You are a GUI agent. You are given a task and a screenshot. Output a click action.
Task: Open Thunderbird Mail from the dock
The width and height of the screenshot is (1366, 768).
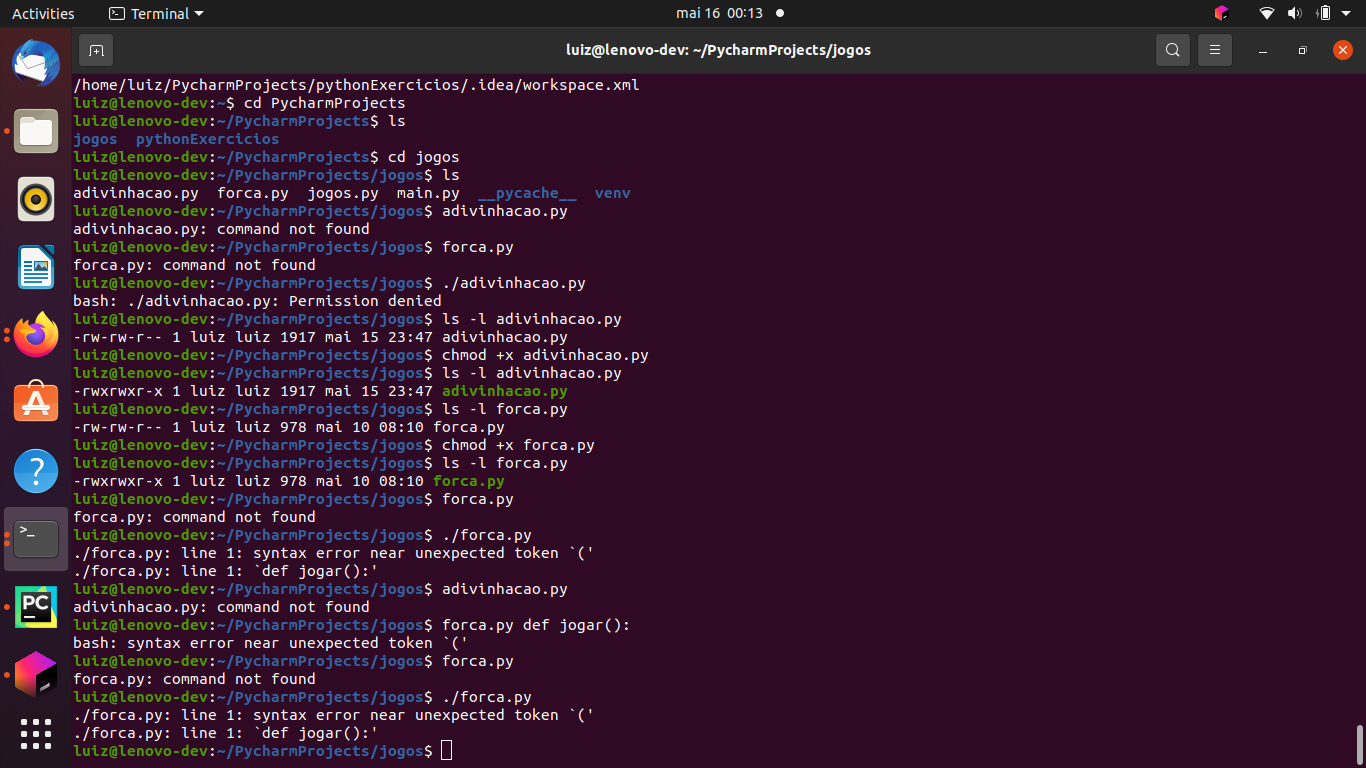(x=36, y=63)
